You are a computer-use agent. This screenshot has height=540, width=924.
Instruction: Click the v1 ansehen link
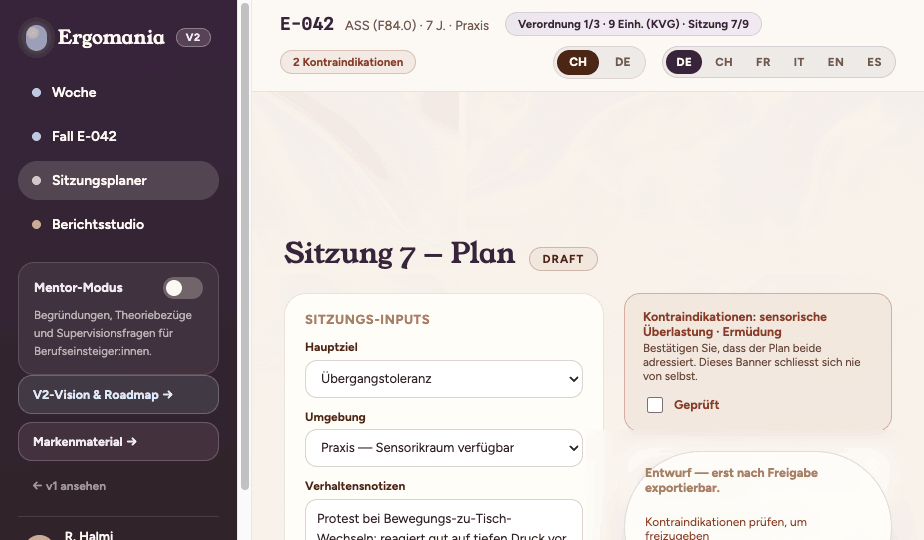pyautogui.click(x=70, y=486)
